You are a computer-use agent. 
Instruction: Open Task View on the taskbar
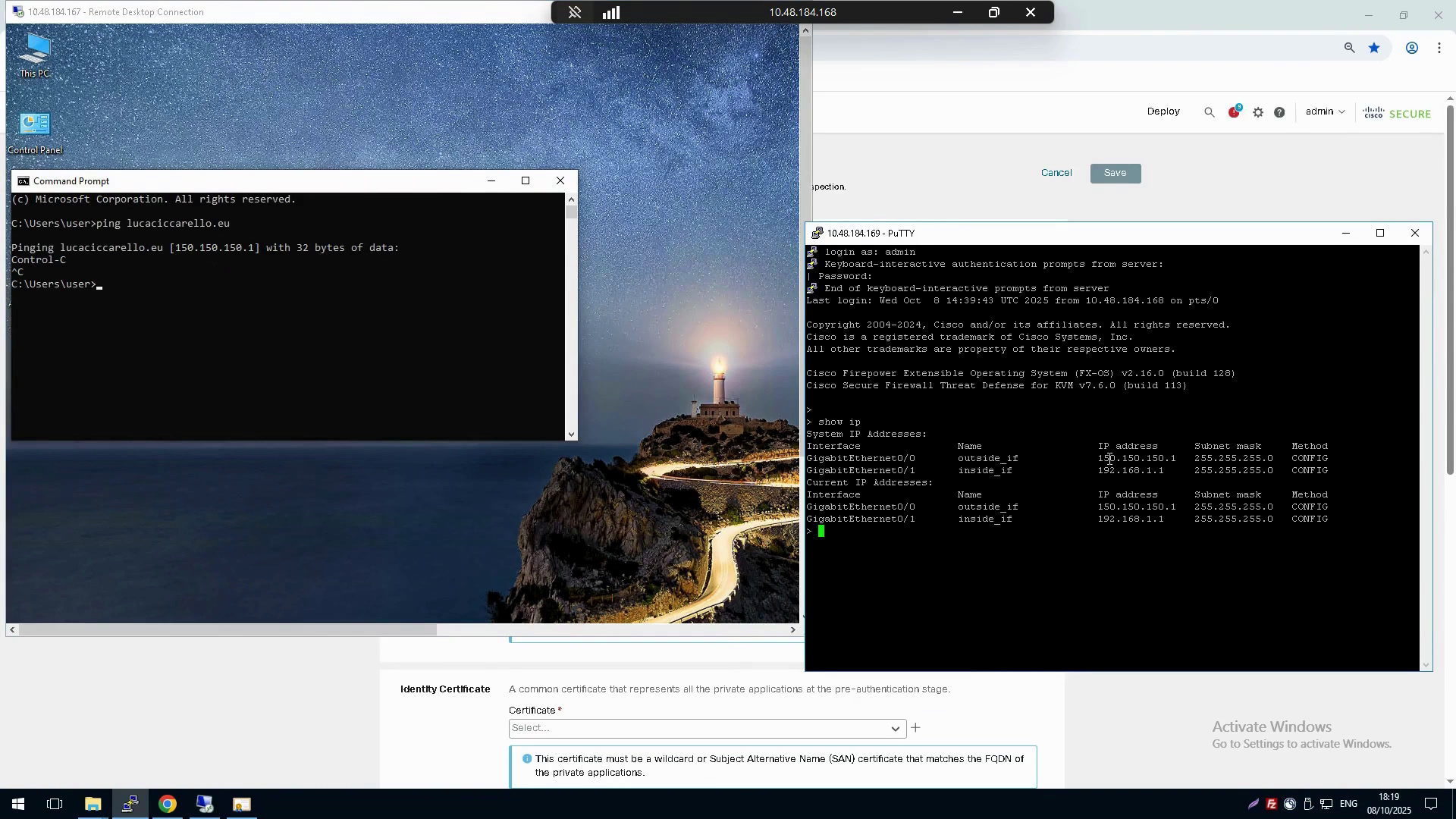pyautogui.click(x=55, y=804)
